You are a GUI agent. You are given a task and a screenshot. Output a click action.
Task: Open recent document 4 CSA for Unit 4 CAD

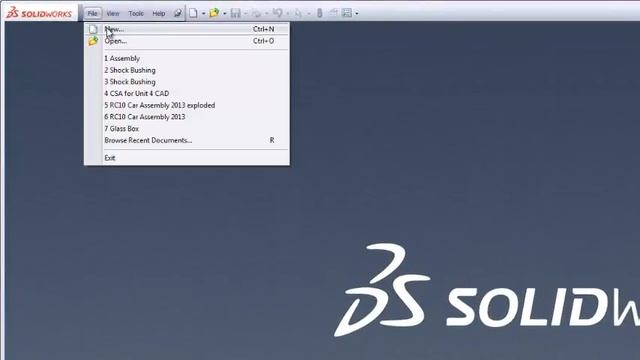187,93
